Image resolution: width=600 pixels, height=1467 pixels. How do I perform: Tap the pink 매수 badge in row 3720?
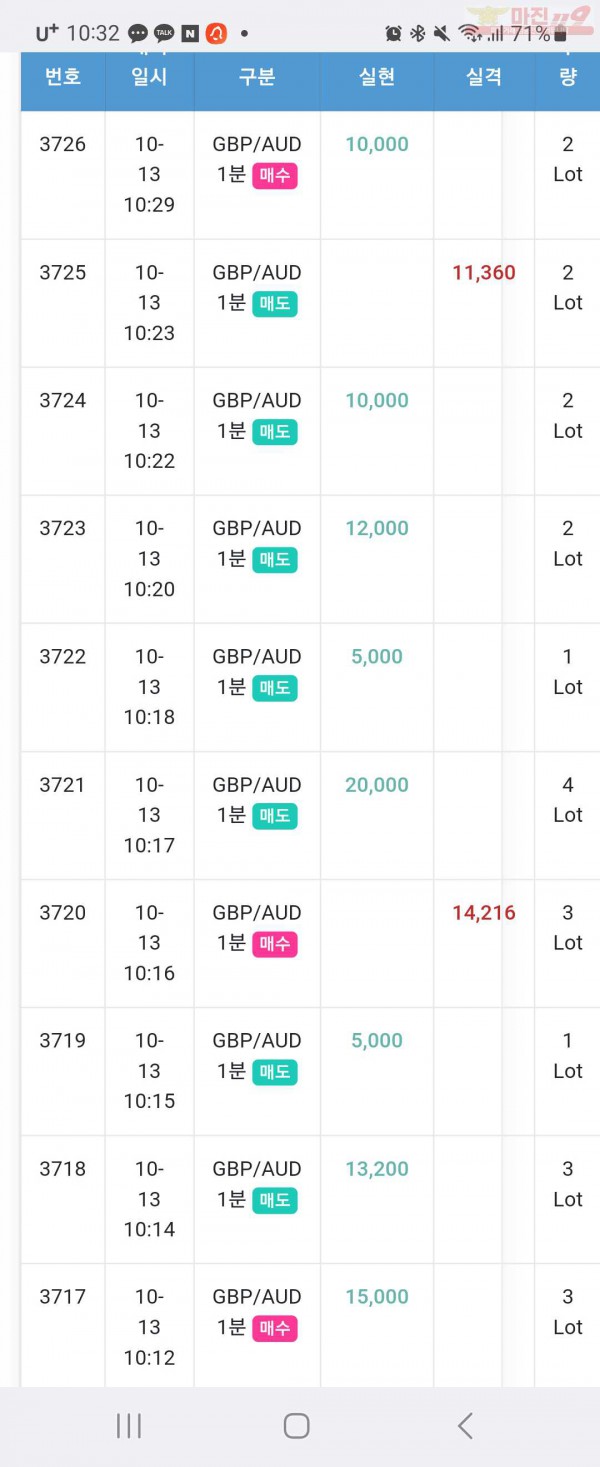(274, 943)
